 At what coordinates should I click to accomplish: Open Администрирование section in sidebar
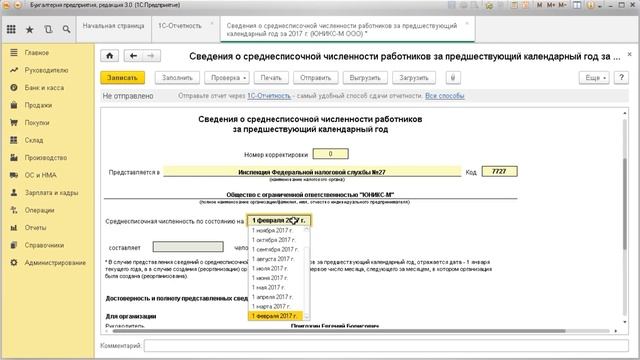coord(55,263)
